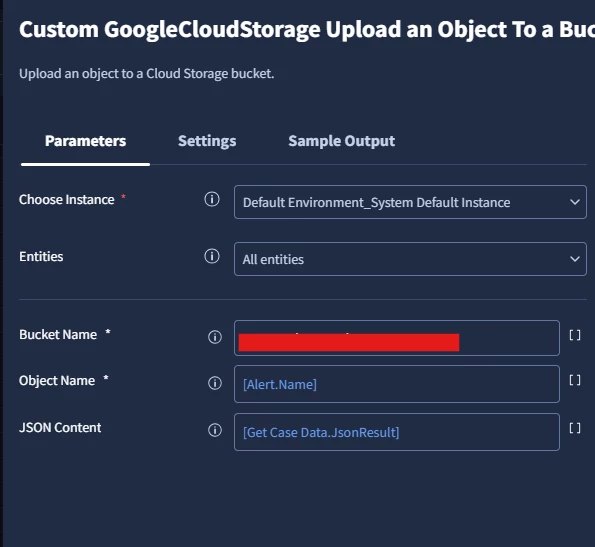The image size is (595, 547).
Task: Show info tooltip for Bucket Name
Action: pos(215,337)
